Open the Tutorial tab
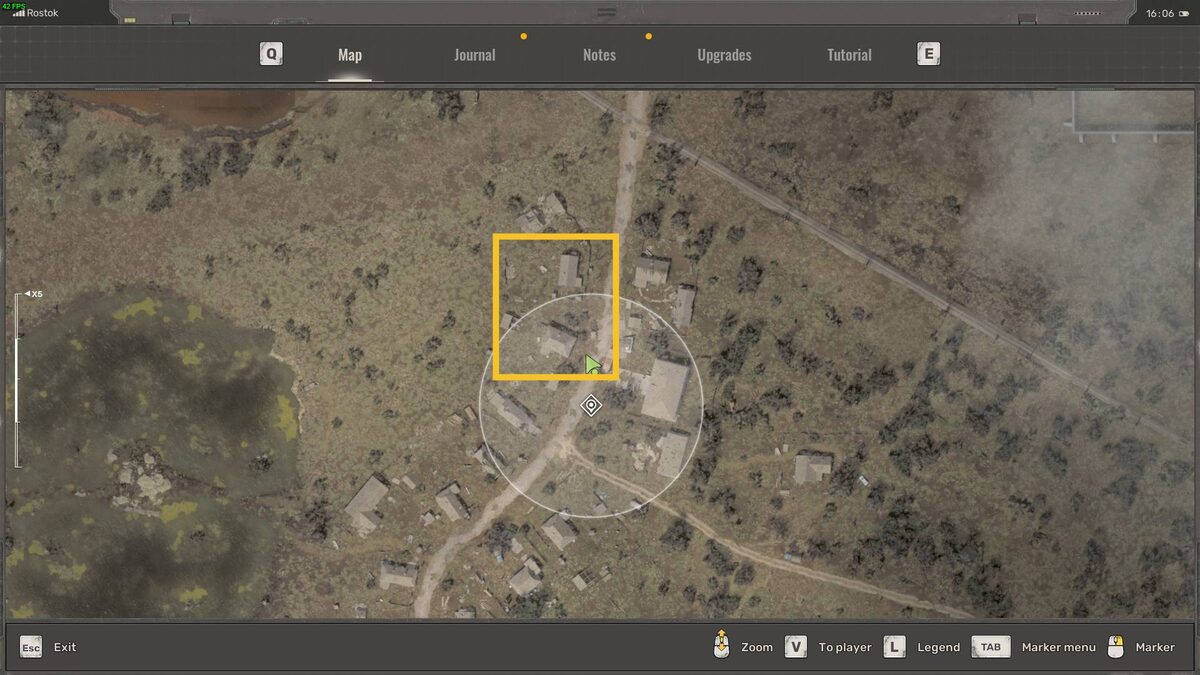Image resolution: width=1200 pixels, height=675 pixels. point(849,55)
